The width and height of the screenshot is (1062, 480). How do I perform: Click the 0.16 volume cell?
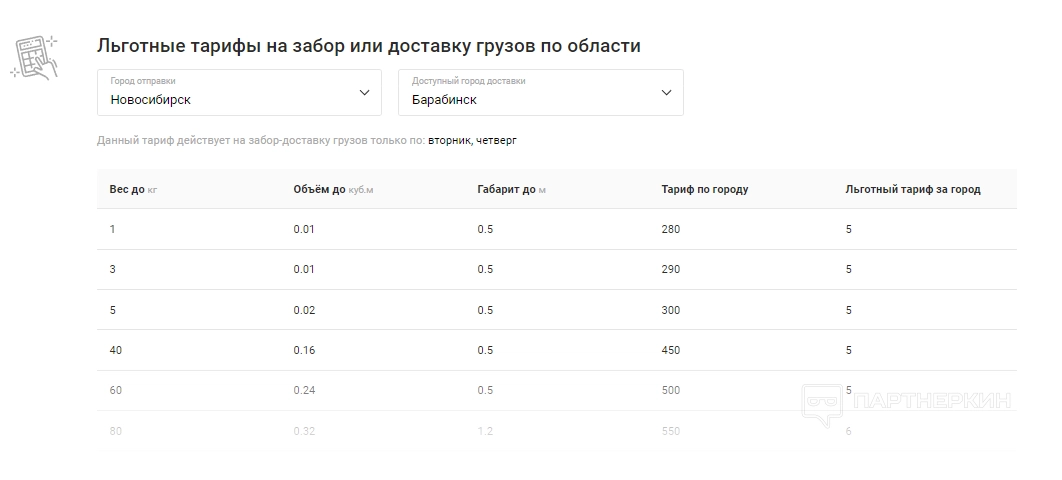304,350
